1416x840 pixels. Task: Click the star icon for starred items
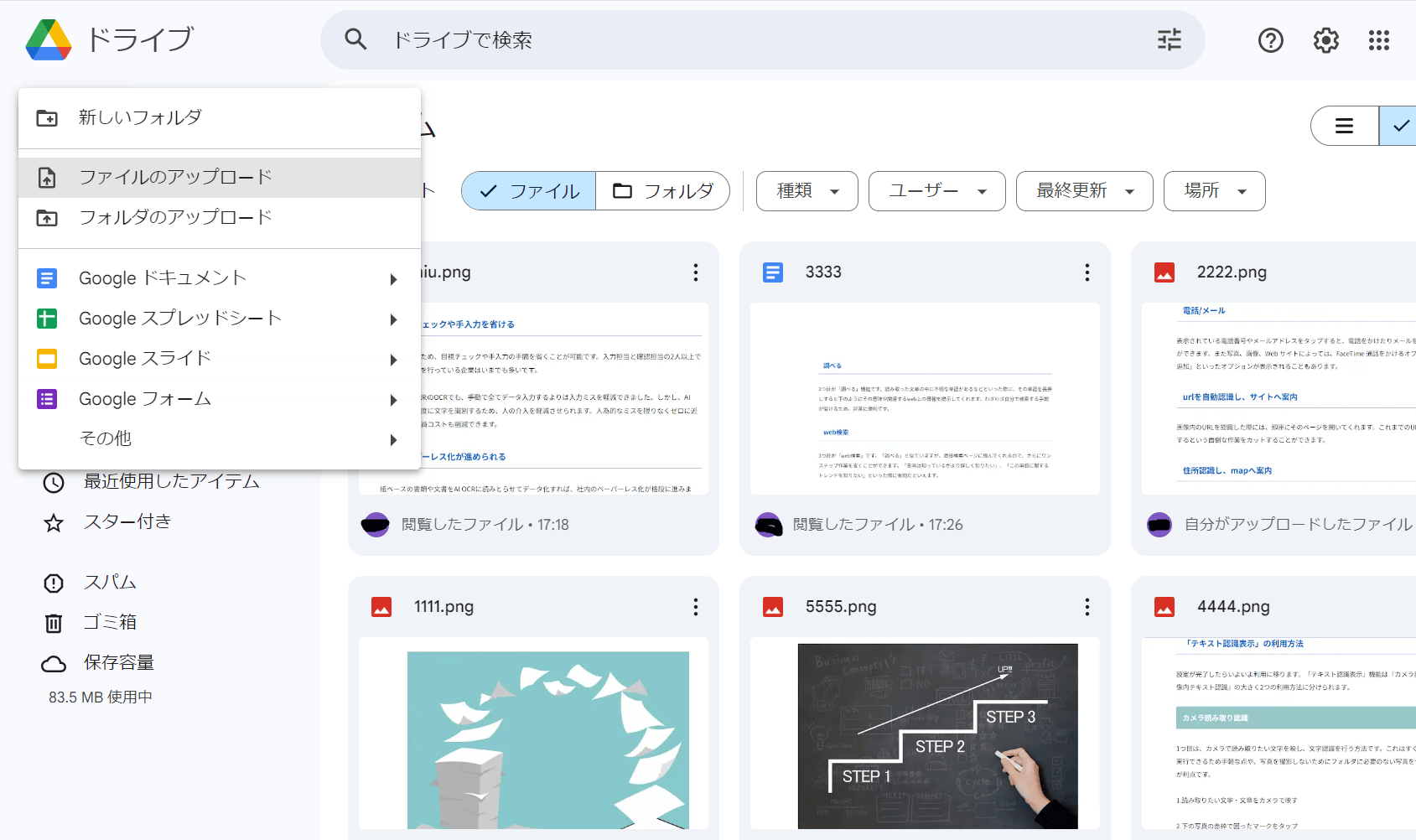(54, 523)
